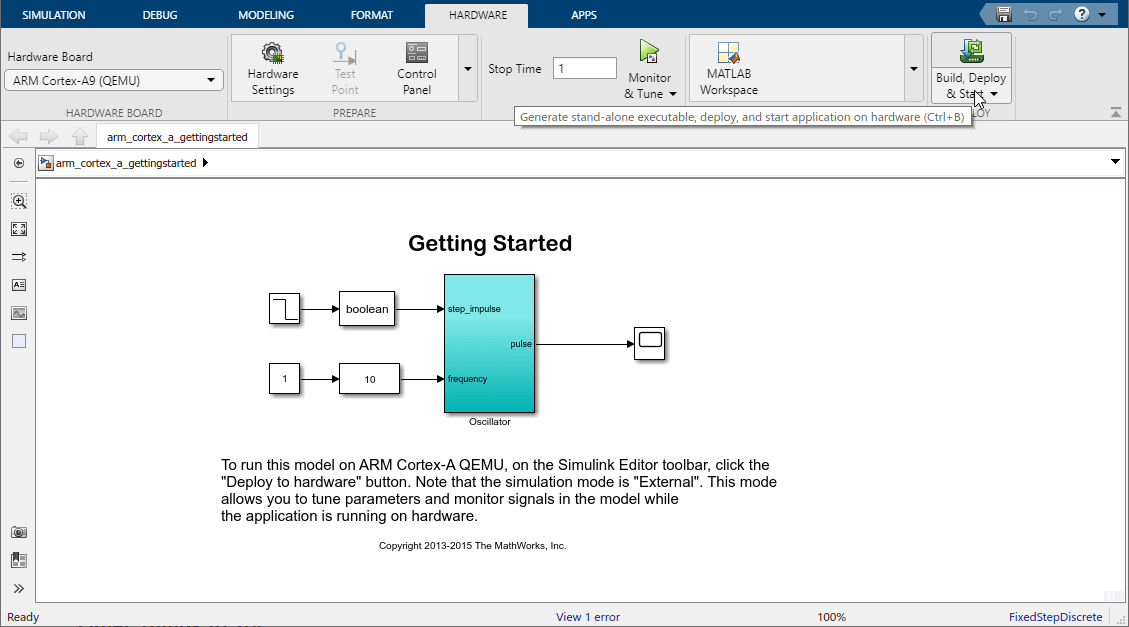Viewport: 1129px width, 627px height.
Task: Click the annotation text tool icon
Action: click(19, 285)
